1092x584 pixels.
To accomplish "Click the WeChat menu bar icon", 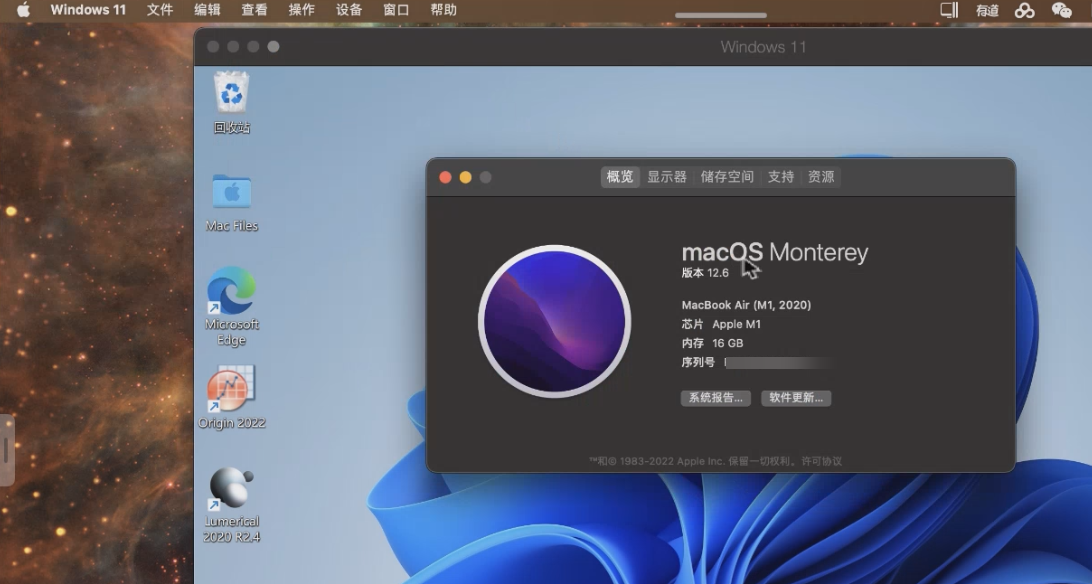I will [x=1061, y=10].
